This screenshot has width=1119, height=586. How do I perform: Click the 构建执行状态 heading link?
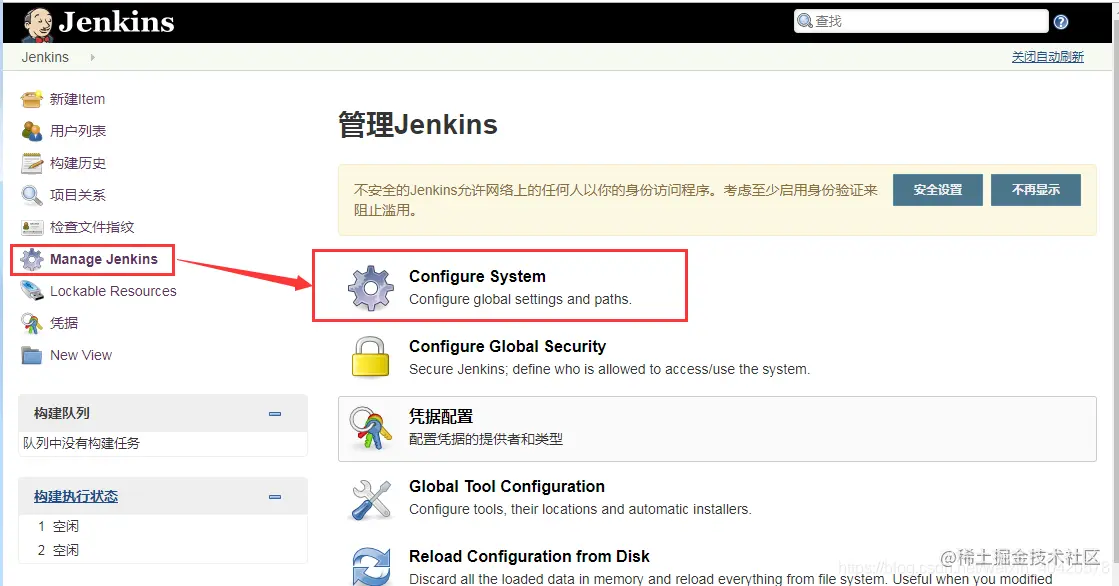76,497
